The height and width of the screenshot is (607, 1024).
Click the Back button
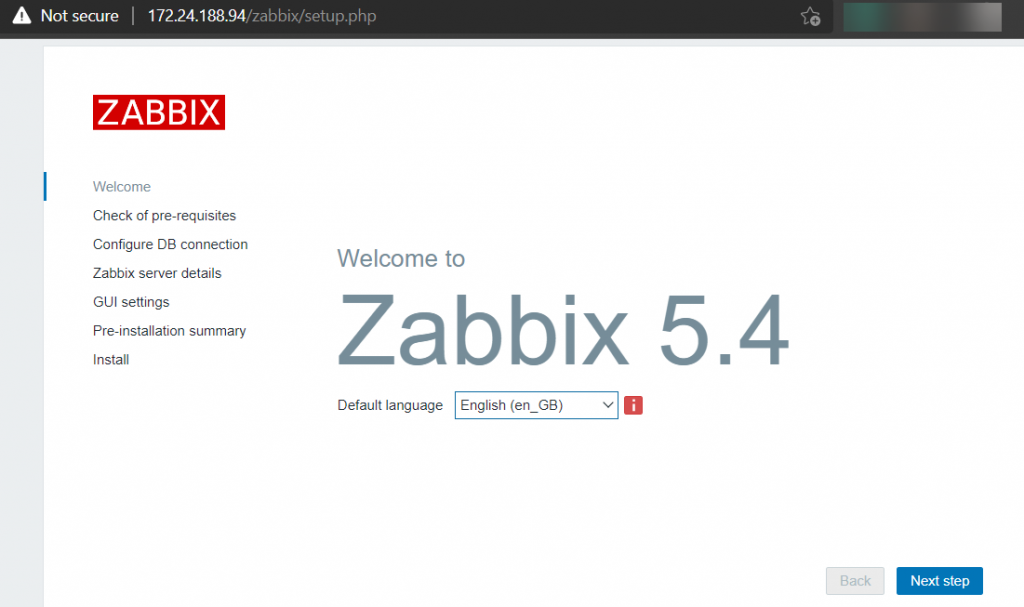coord(855,580)
